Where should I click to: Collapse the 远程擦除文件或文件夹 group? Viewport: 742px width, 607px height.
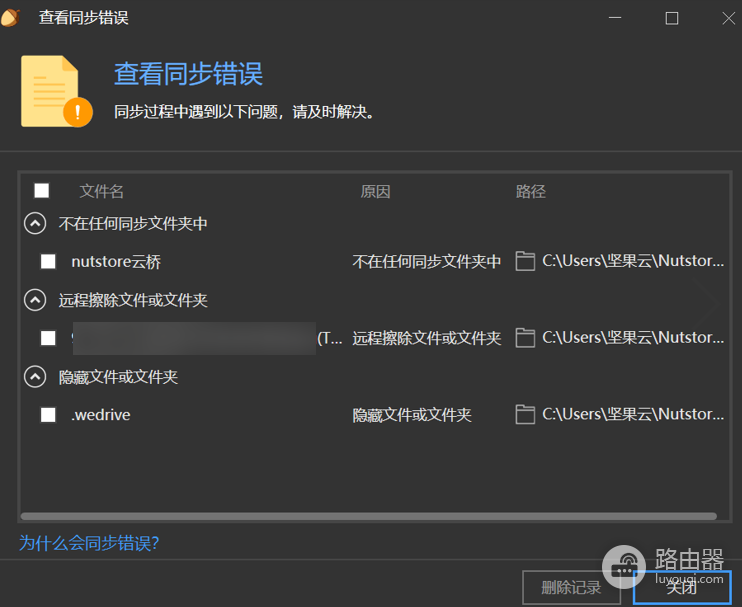[x=35, y=300]
